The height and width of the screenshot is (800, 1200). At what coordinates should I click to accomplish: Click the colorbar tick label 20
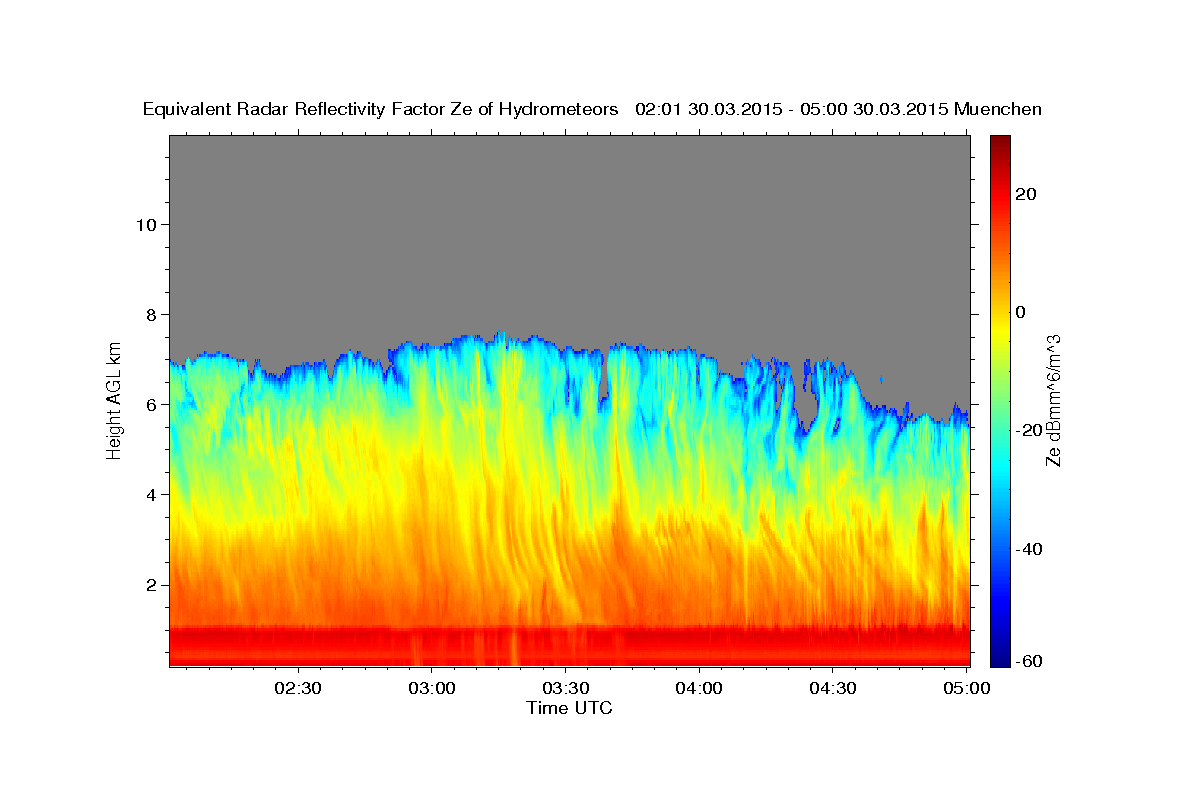[1025, 194]
